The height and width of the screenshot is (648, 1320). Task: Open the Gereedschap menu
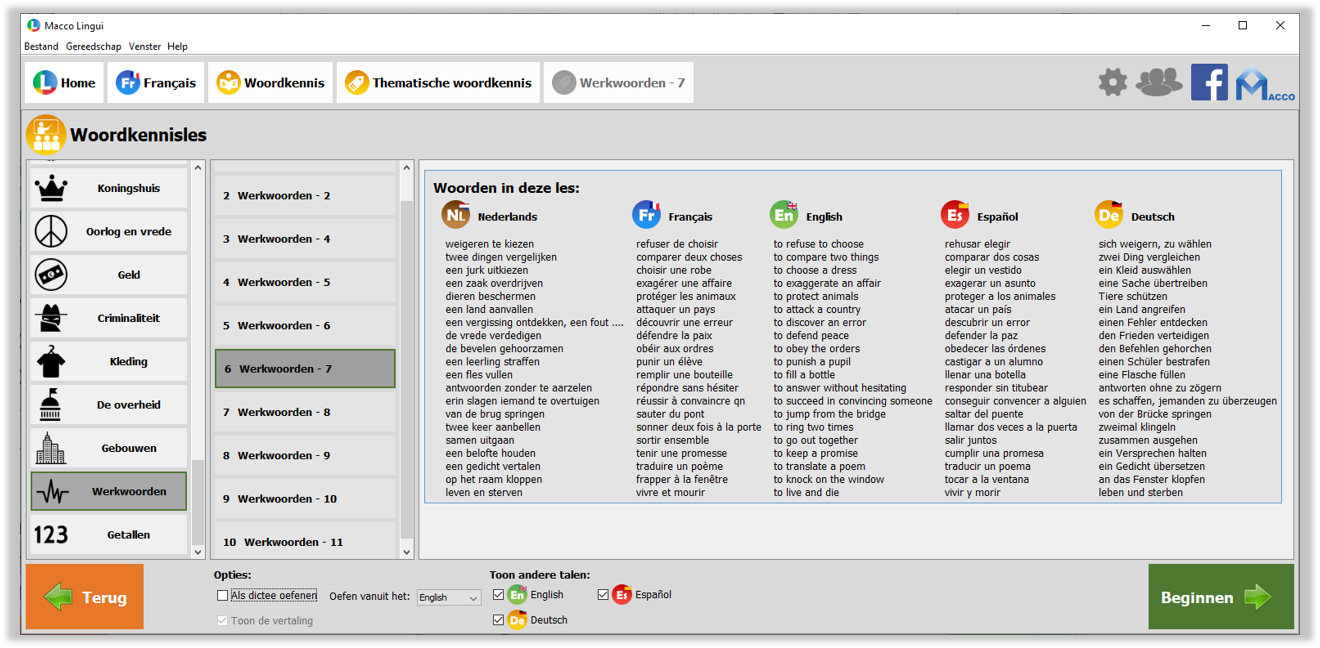[93, 46]
